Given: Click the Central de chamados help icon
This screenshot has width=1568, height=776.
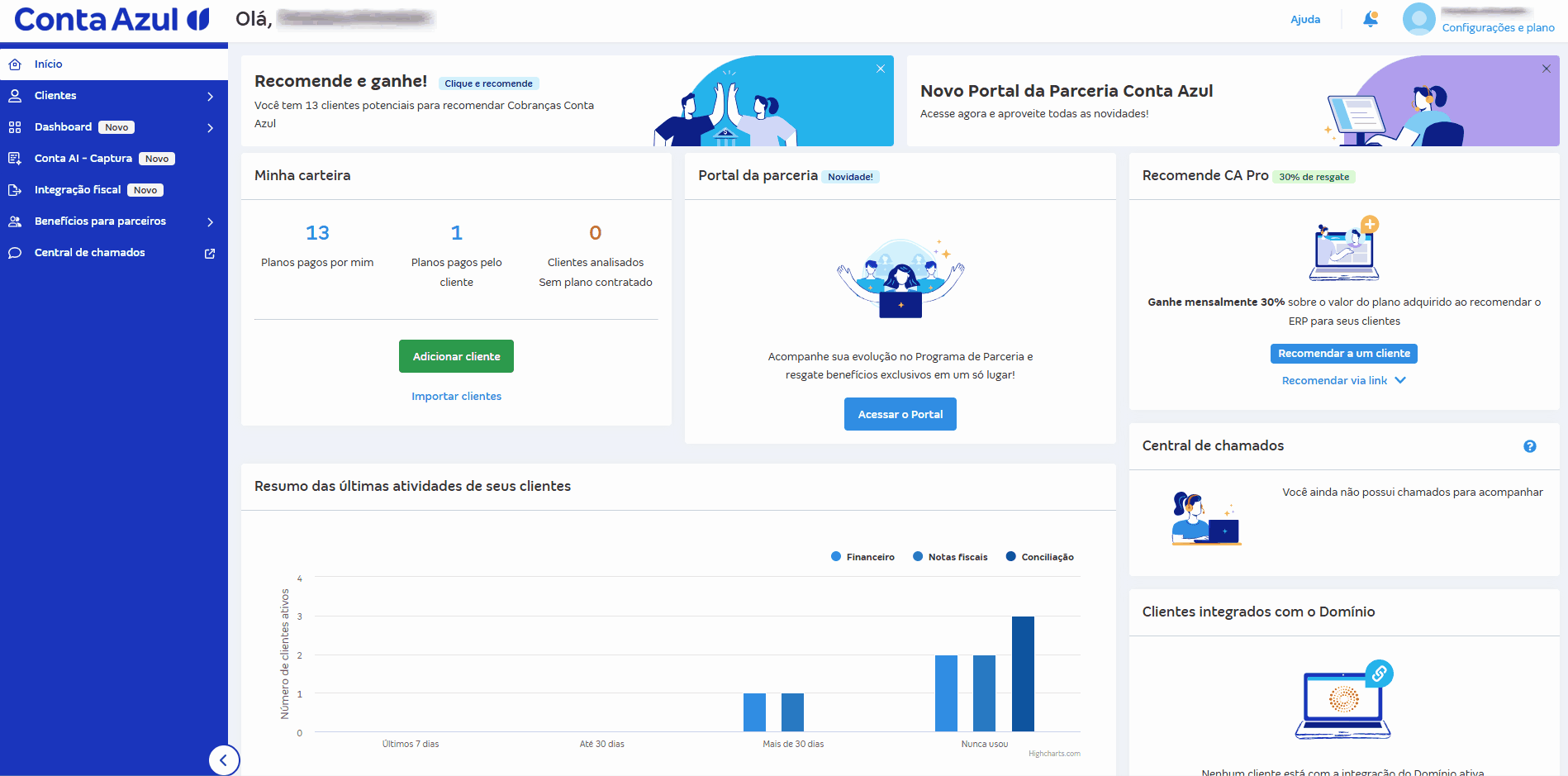Looking at the screenshot, I should [1529, 446].
